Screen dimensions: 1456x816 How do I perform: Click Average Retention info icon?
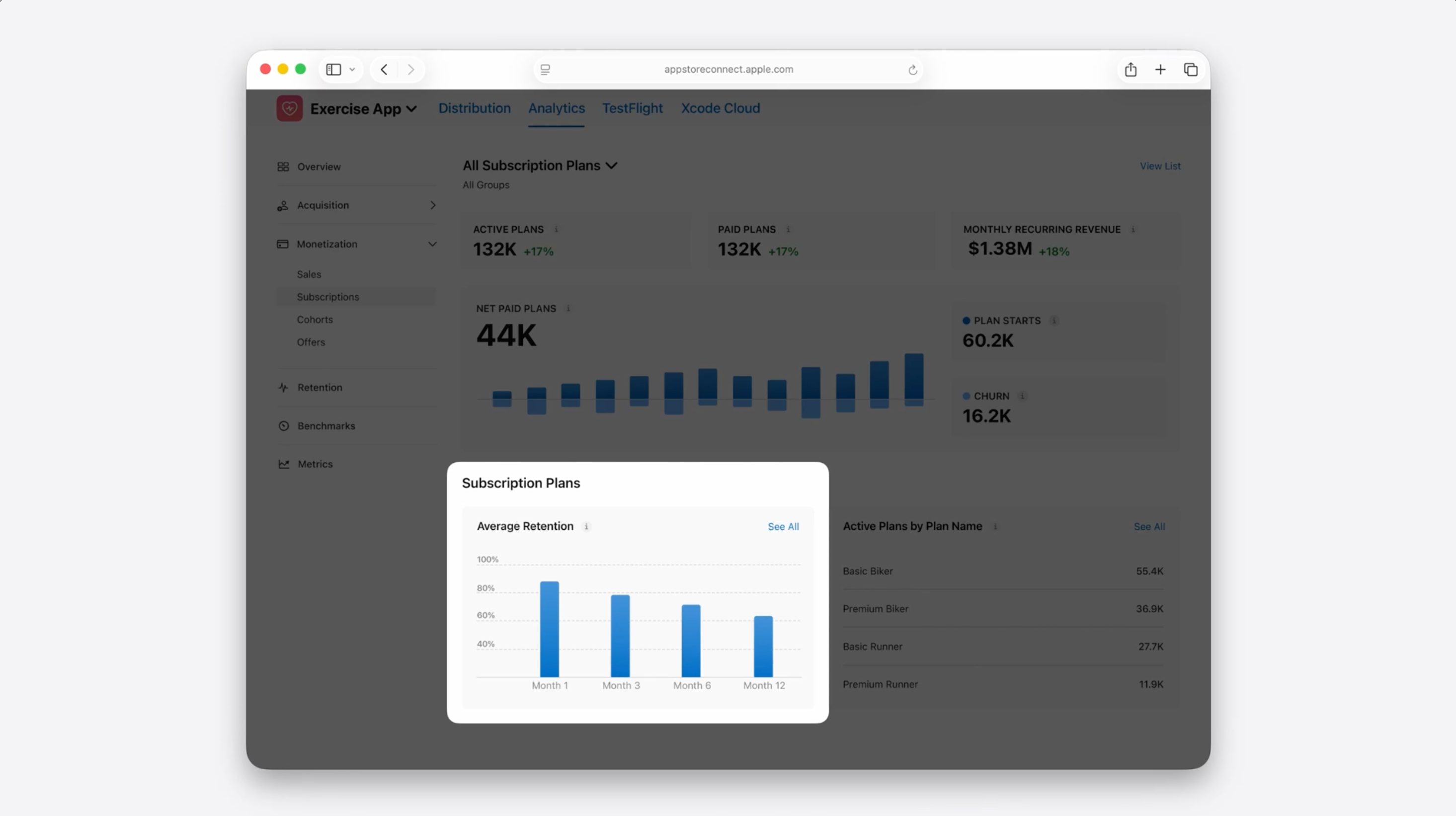pyautogui.click(x=587, y=527)
